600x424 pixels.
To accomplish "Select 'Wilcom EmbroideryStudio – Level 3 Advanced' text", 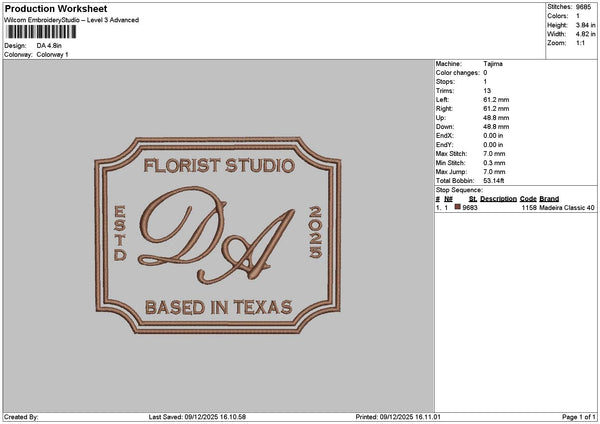I will pos(72,20).
